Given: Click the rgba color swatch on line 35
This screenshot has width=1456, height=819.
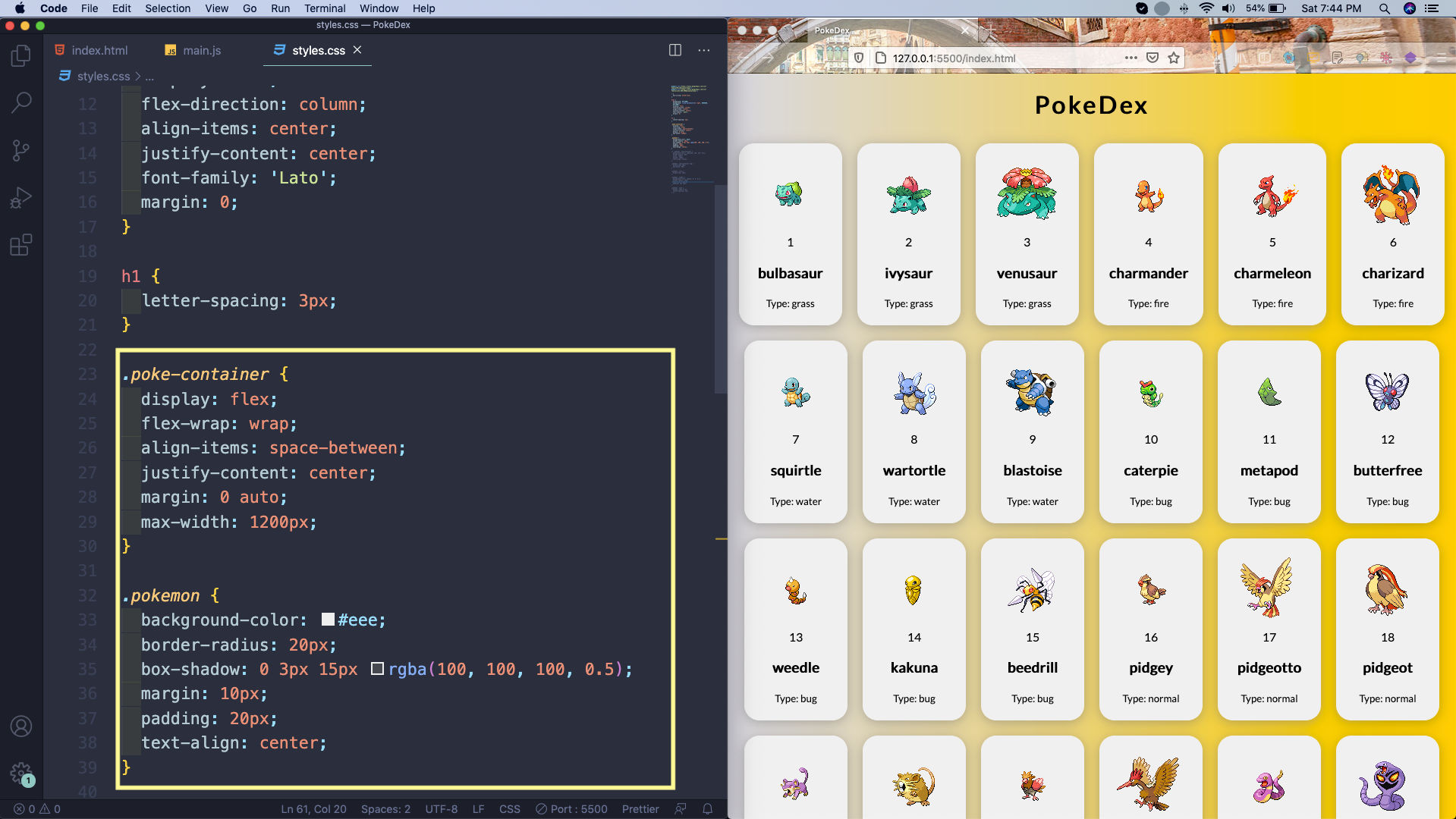Looking at the screenshot, I should (x=377, y=669).
